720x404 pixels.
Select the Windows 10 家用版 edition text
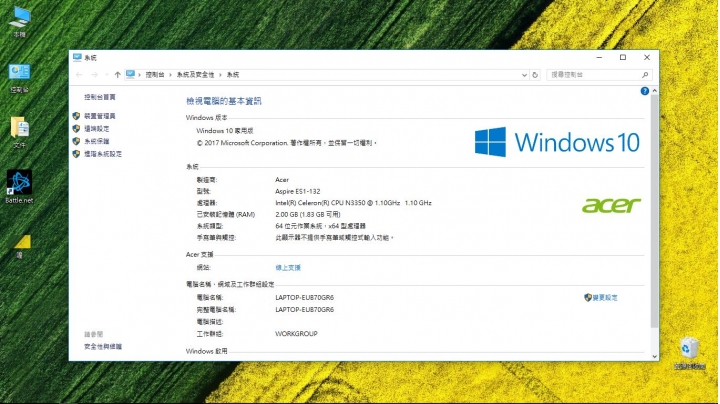[225, 131]
